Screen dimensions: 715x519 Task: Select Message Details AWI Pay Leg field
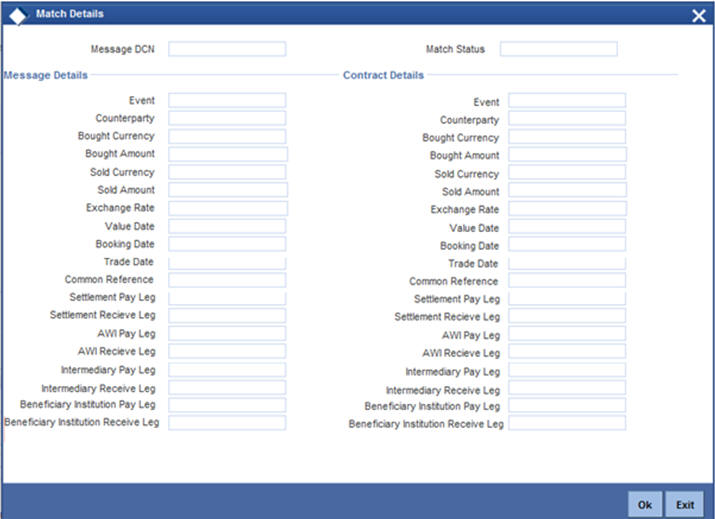[227, 333]
